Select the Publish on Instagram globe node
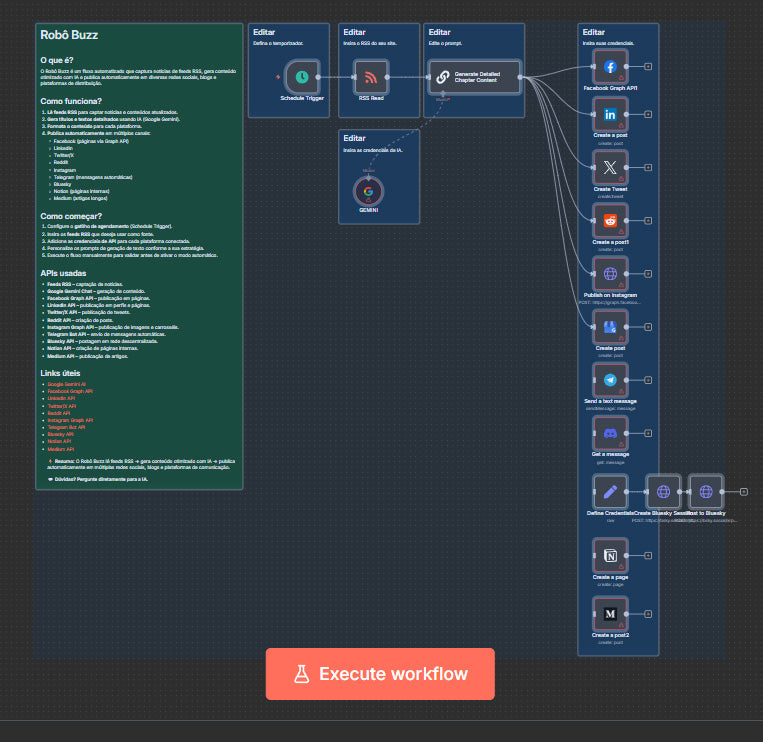Viewport: 763px width, 742px height. click(610, 273)
